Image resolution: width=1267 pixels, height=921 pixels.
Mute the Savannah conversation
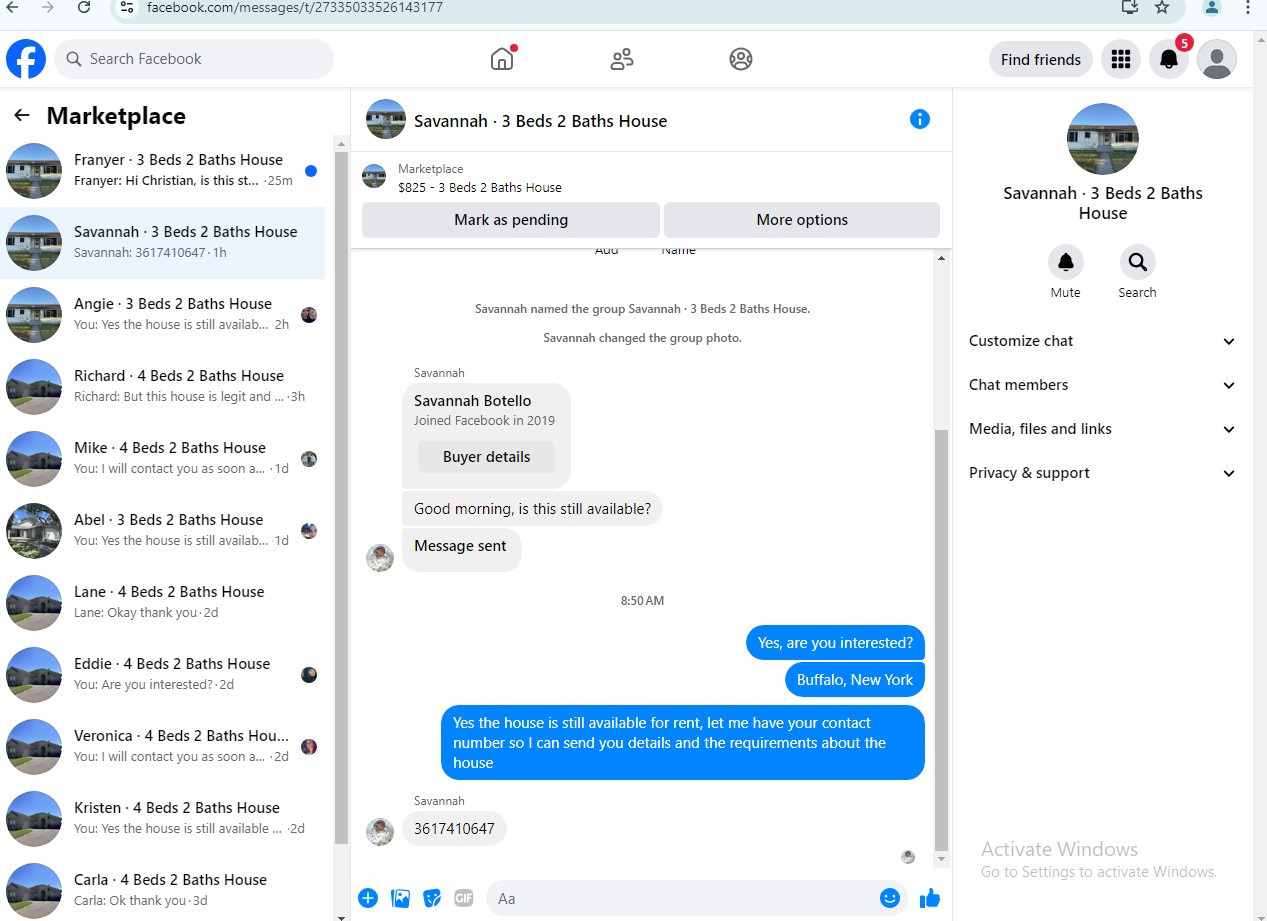(1065, 263)
